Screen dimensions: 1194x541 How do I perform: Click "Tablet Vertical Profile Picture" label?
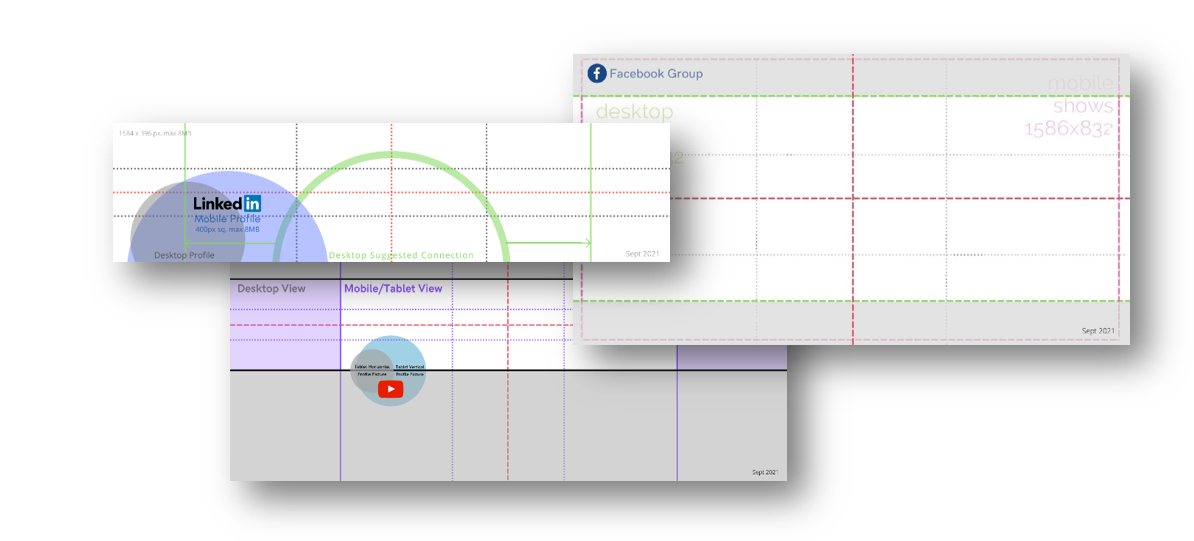pyautogui.click(x=410, y=370)
